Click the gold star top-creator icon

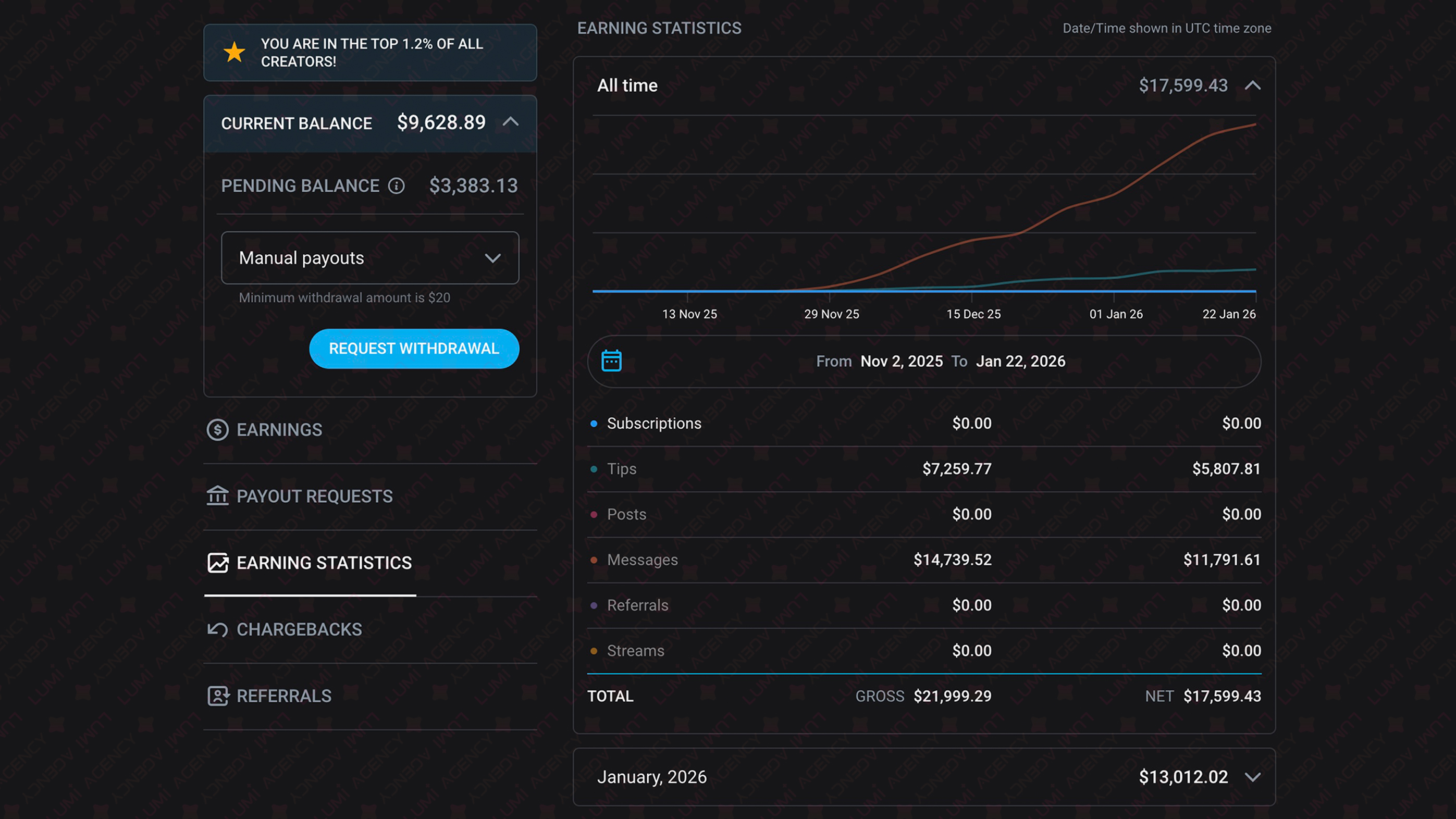(x=234, y=52)
